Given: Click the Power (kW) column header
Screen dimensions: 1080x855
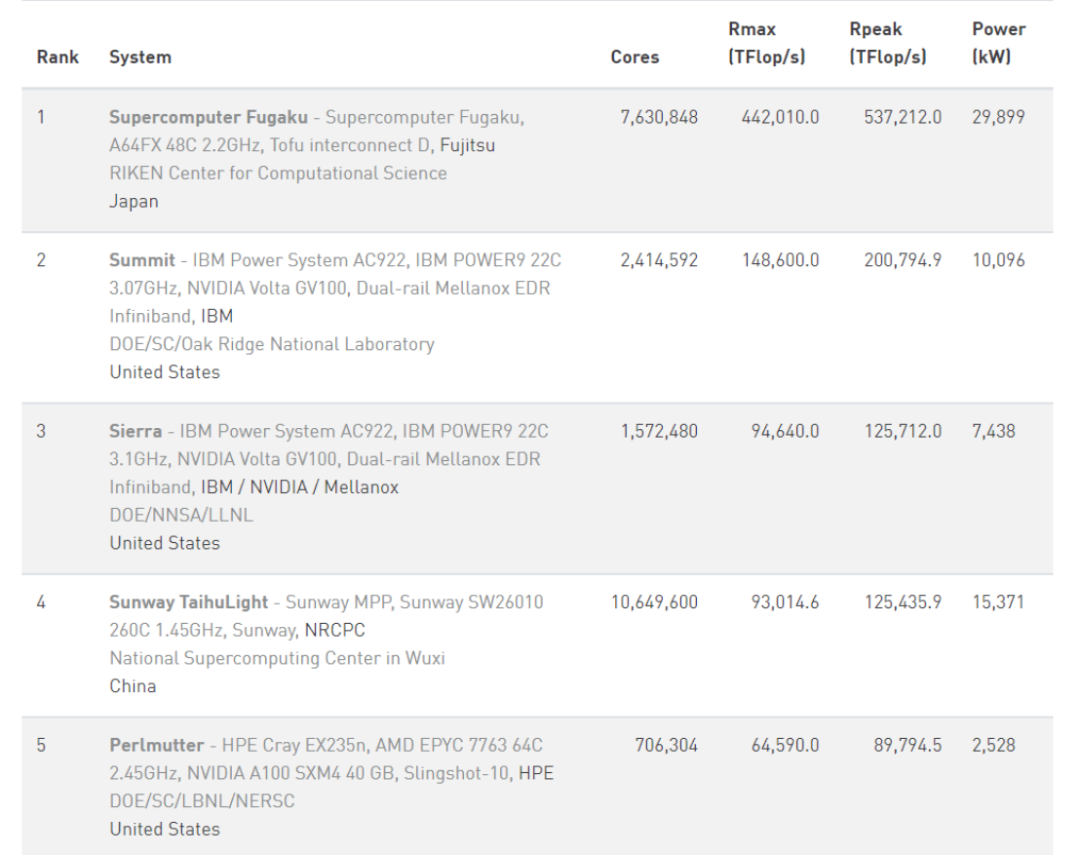Looking at the screenshot, I should coord(999,43).
